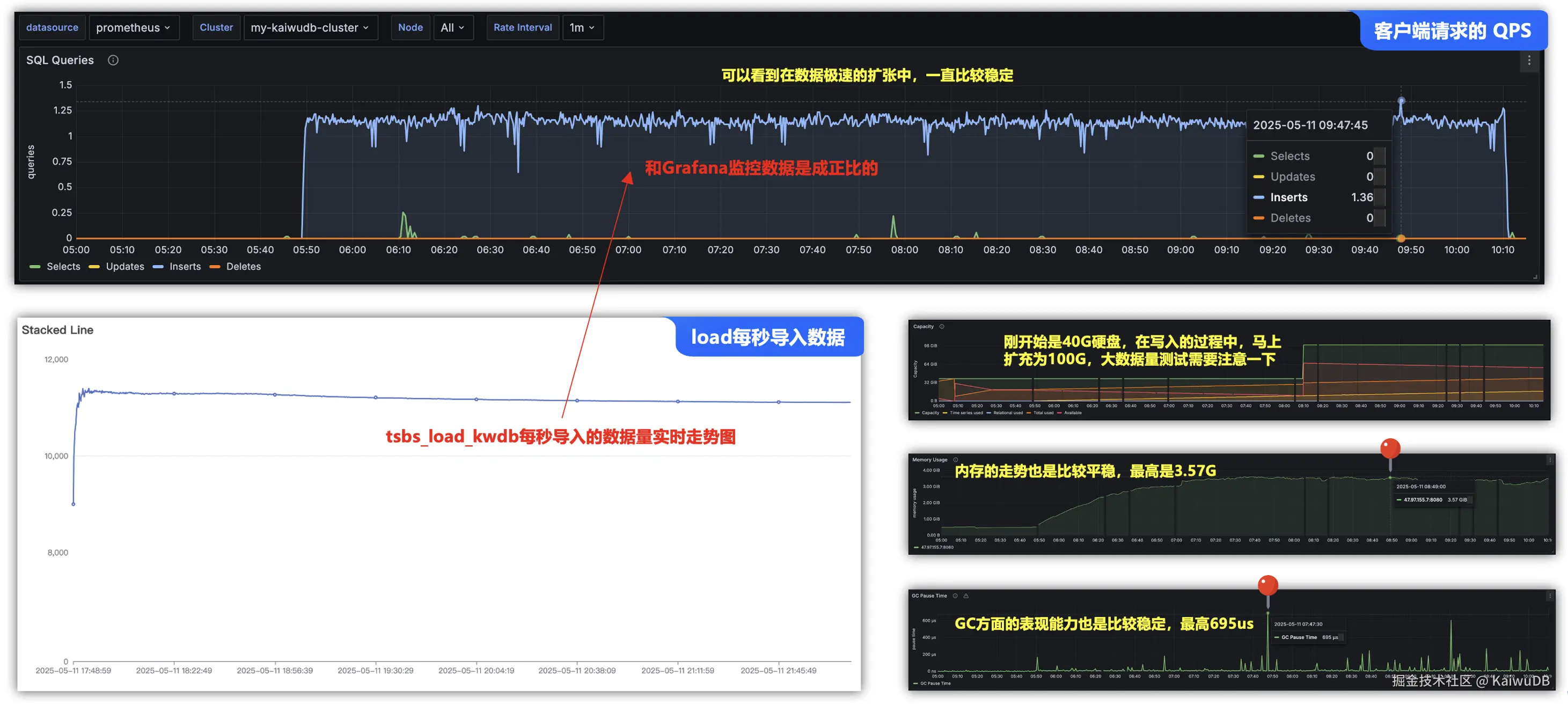Toggle the Deletes series in SQL Queries legend
The width and height of the screenshot is (1568, 706).
[243, 267]
